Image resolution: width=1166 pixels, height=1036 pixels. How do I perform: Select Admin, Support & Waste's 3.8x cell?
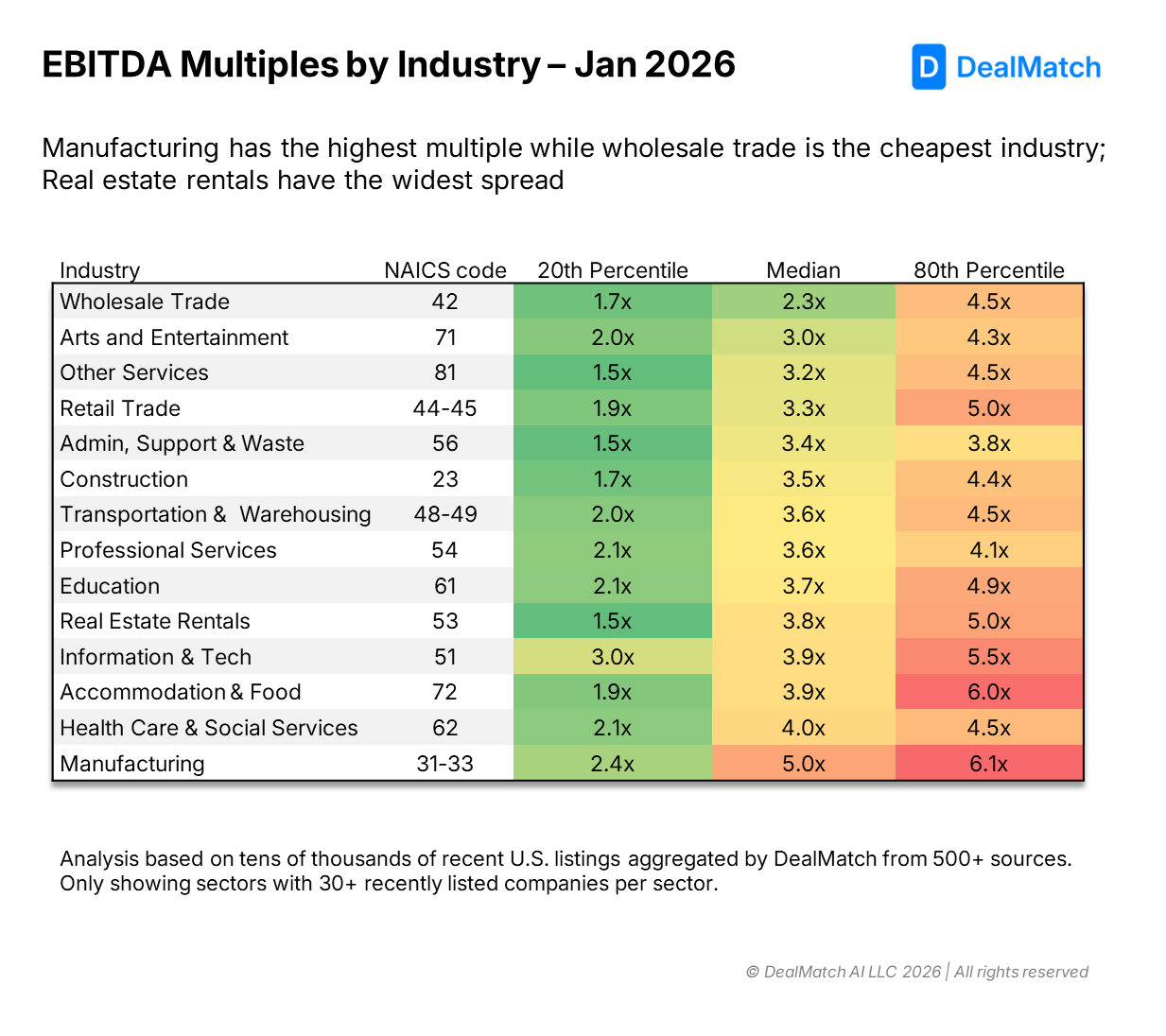click(988, 443)
